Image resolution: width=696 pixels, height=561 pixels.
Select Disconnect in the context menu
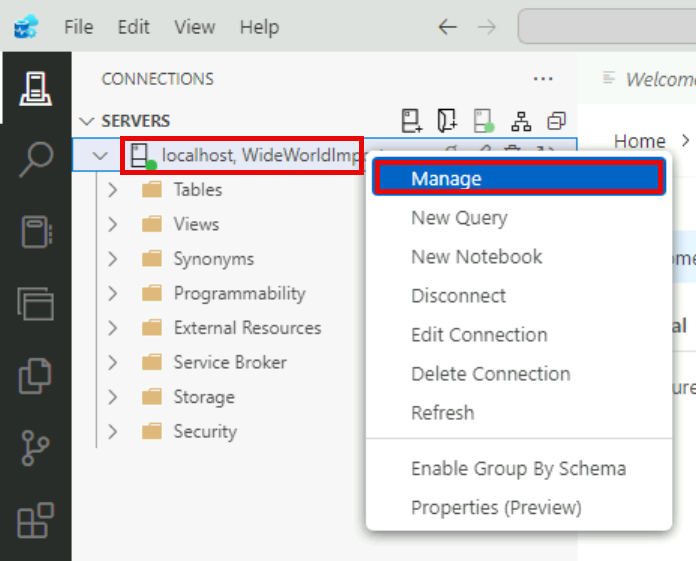[x=458, y=296]
